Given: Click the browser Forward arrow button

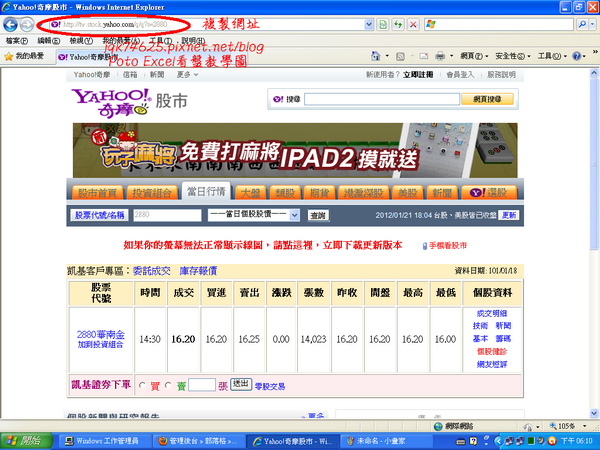Looking at the screenshot, I should click(x=26, y=25).
